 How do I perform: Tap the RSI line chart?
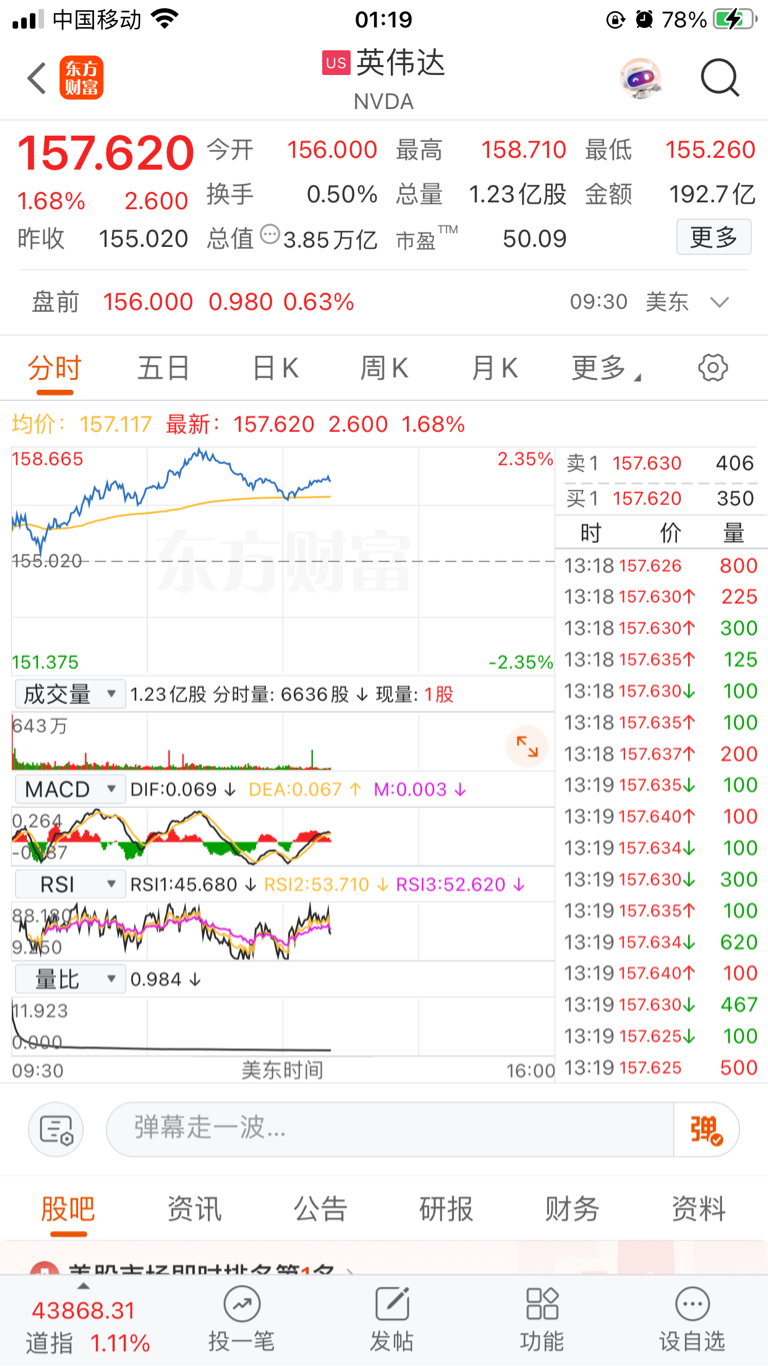coord(283,931)
